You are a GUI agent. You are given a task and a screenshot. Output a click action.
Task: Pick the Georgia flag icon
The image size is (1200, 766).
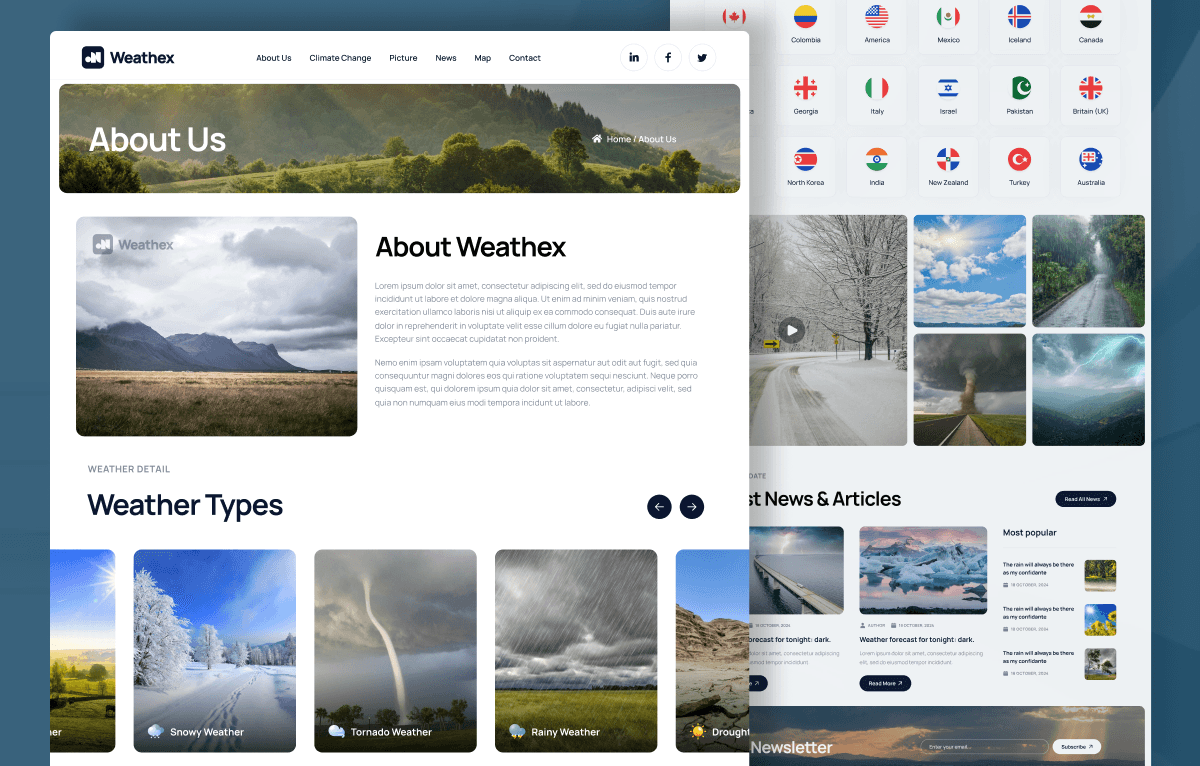tap(805, 88)
